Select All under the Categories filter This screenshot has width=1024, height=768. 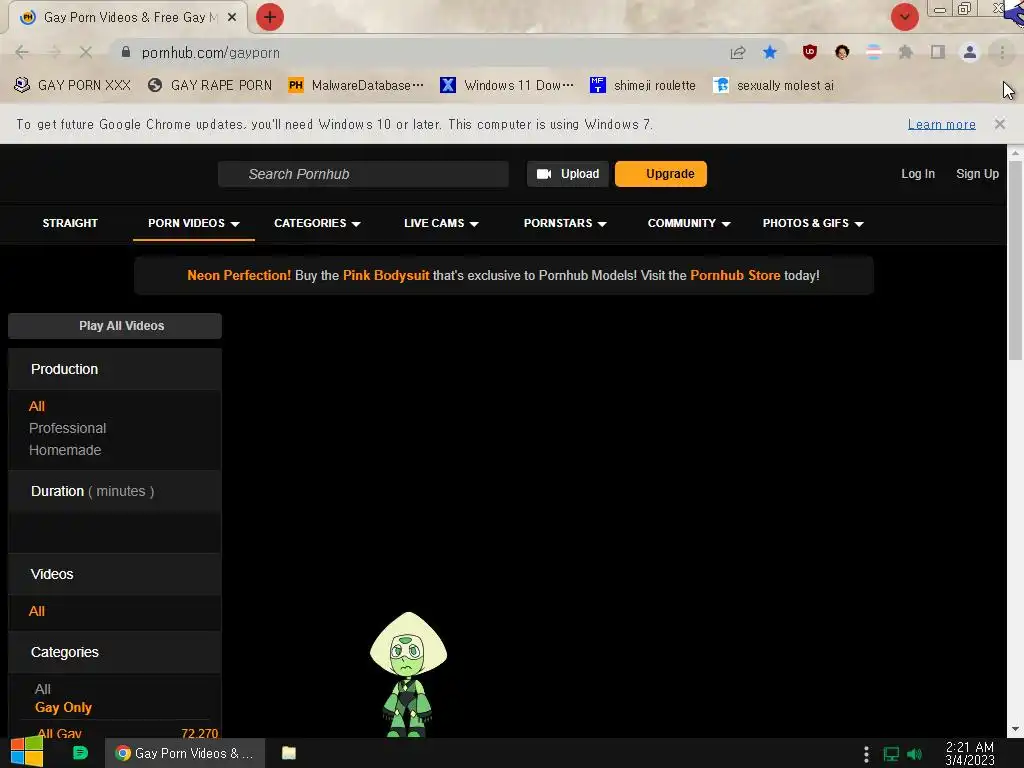(42, 690)
